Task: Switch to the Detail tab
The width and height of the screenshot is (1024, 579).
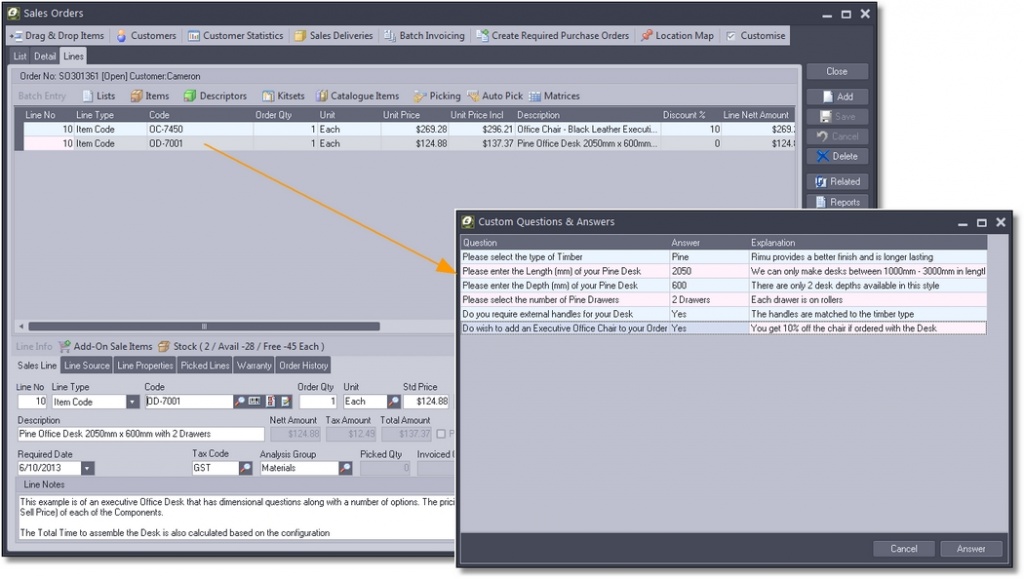Action: (46, 57)
